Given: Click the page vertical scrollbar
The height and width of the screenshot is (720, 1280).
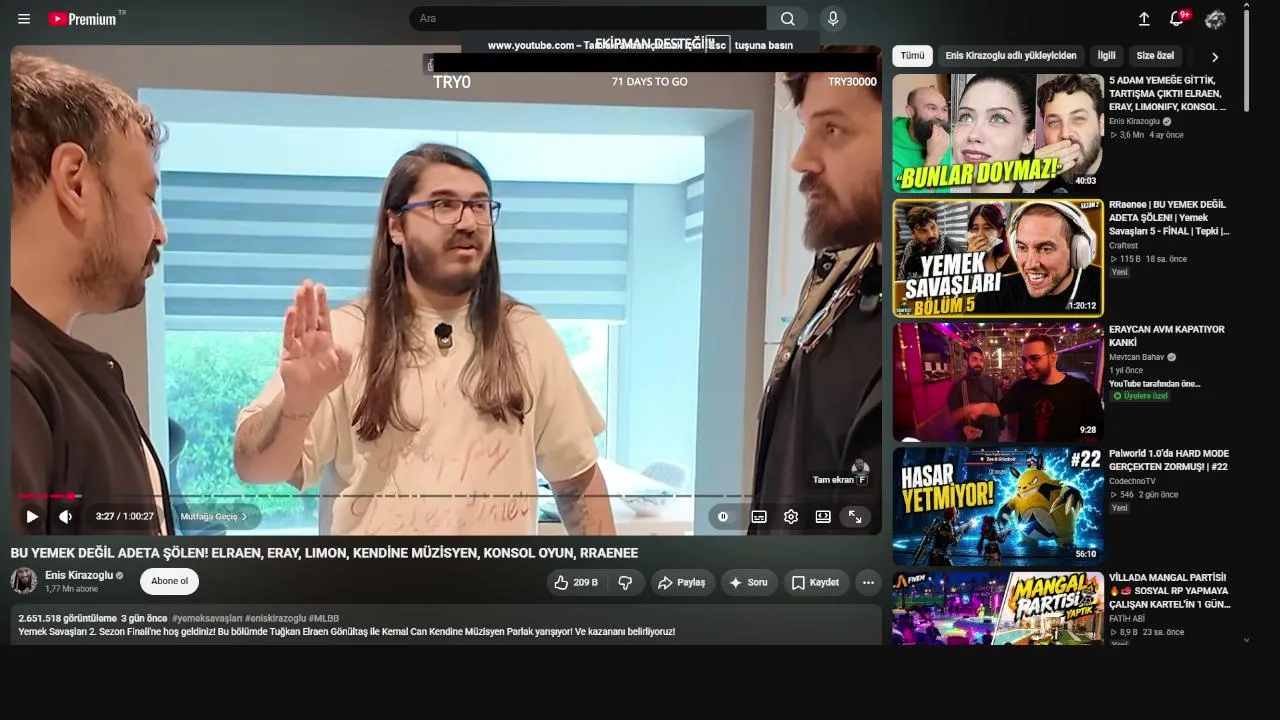Looking at the screenshot, I should 1246,62.
